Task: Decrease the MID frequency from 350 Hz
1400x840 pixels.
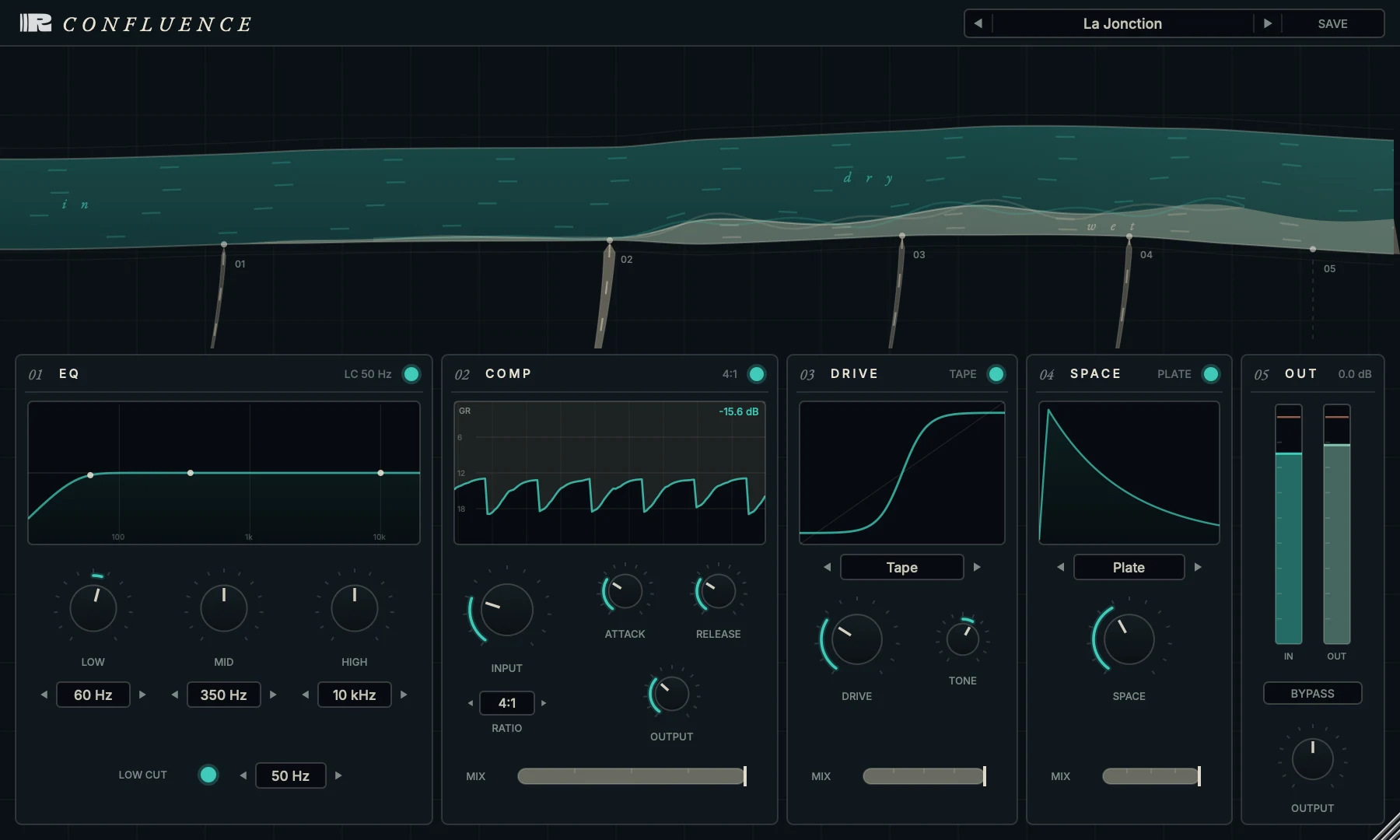Action: pyautogui.click(x=175, y=695)
